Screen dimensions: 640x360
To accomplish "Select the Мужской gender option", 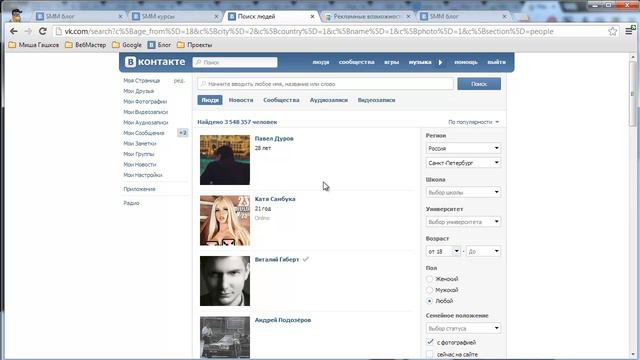I will [429, 290].
